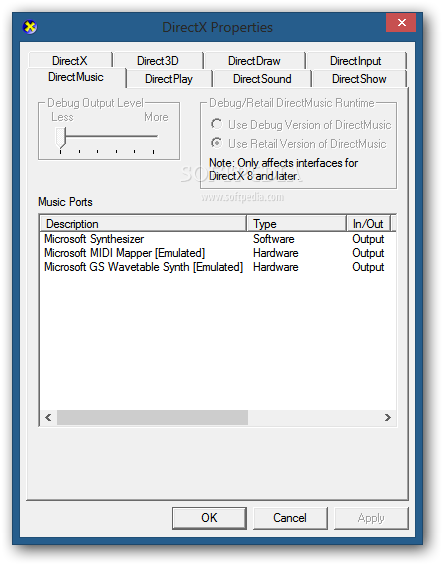The image size is (443, 565).
Task: Close the DirectX Properties window
Action: click(x=401, y=23)
